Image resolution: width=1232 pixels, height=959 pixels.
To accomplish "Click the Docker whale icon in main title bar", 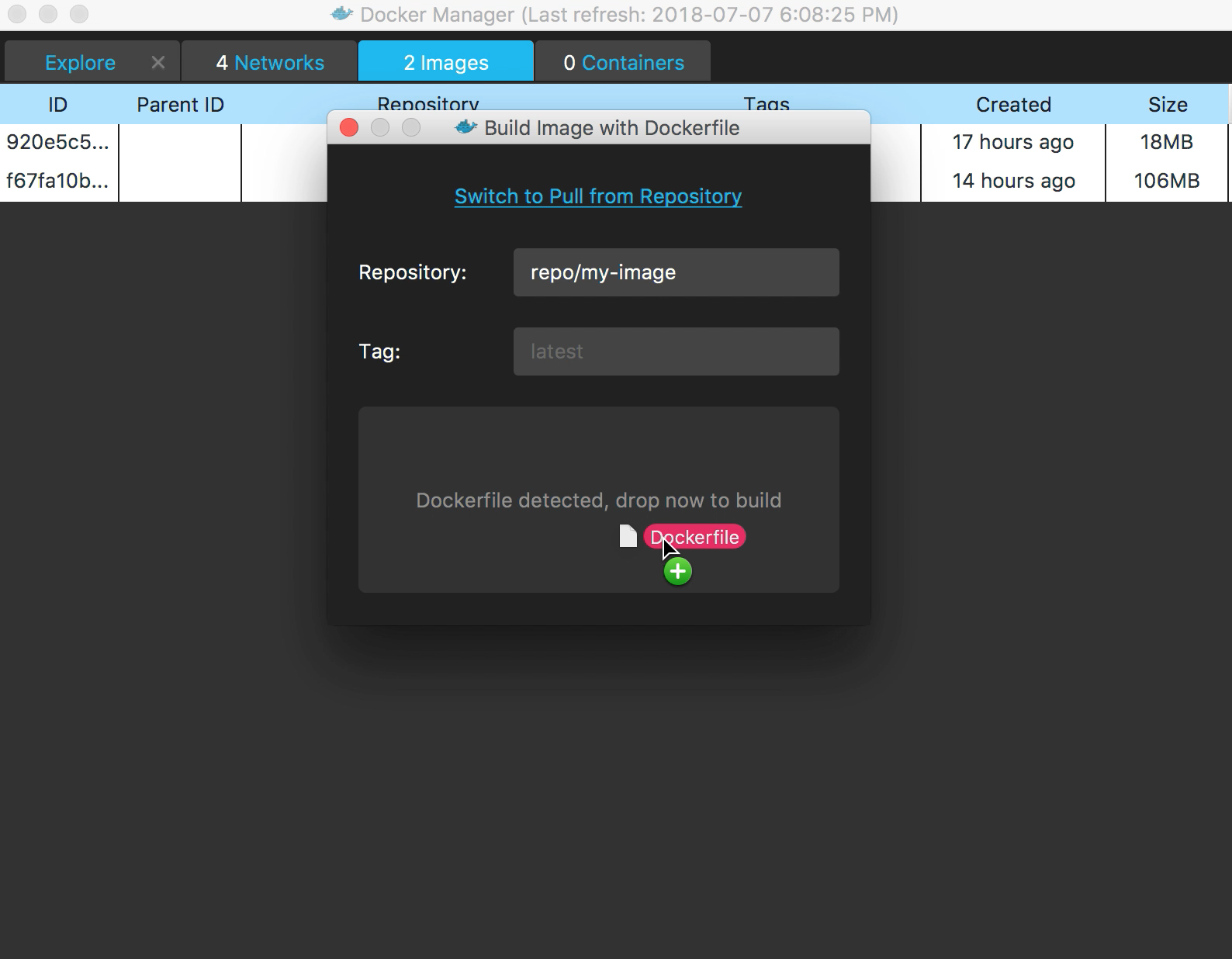I will click(341, 14).
